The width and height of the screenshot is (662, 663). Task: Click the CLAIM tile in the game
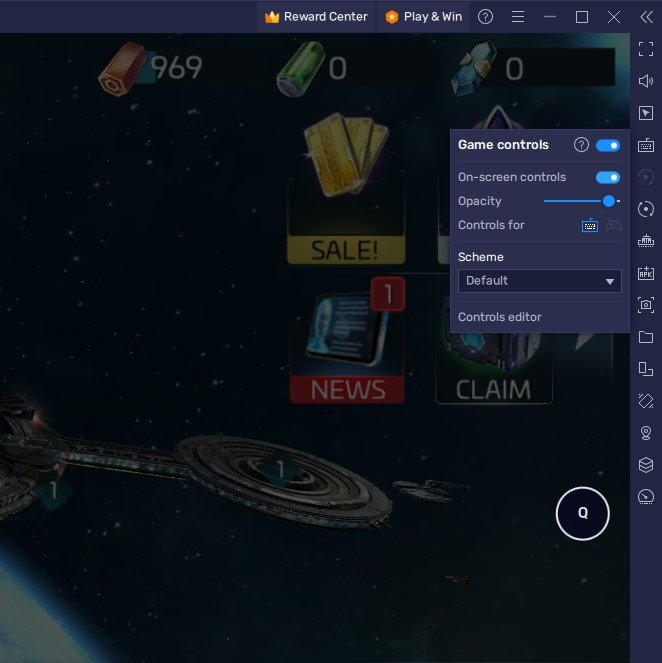pyautogui.click(x=494, y=368)
